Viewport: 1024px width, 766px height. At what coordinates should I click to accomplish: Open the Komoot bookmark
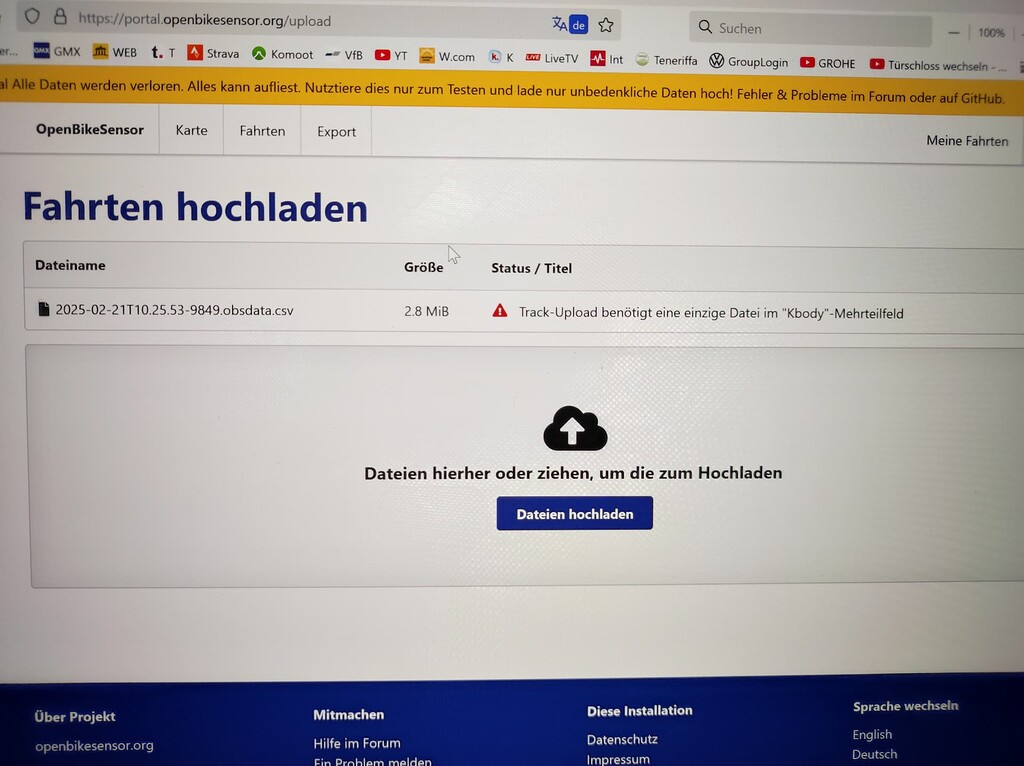(282, 54)
